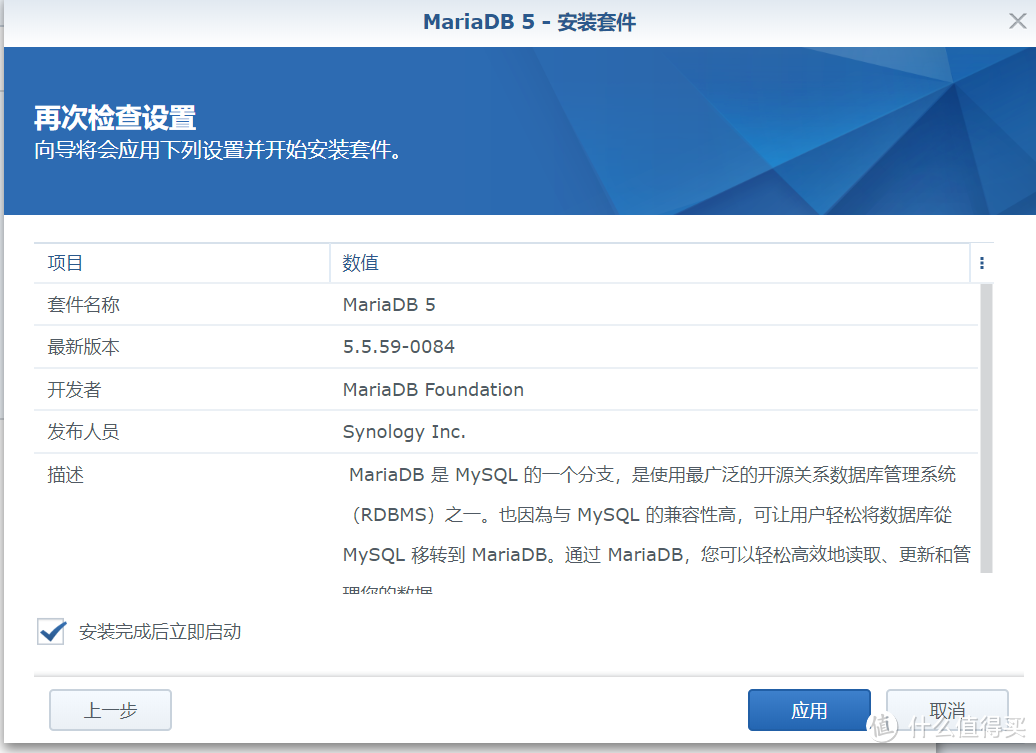Close the MariaDB 5 install dialog

pos(1018,21)
